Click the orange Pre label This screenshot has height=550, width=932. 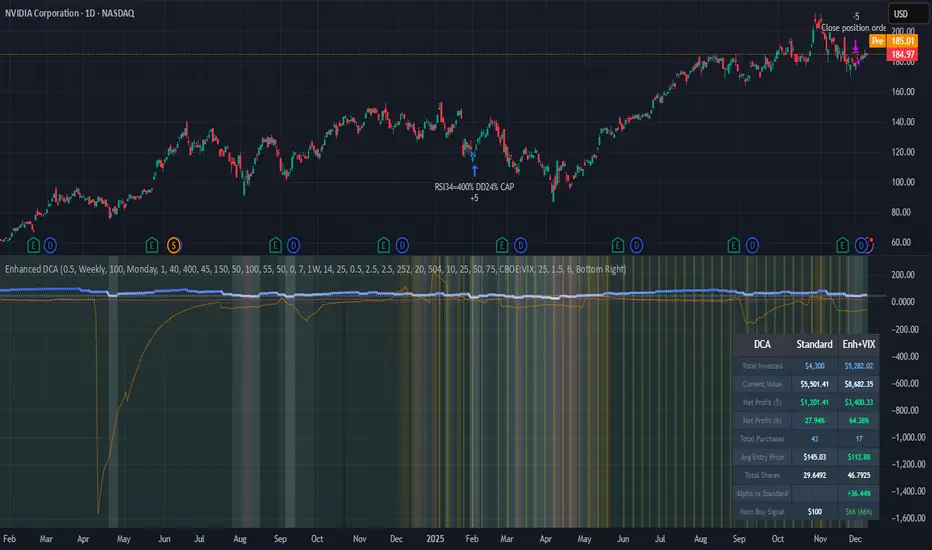click(x=877, y=41)
